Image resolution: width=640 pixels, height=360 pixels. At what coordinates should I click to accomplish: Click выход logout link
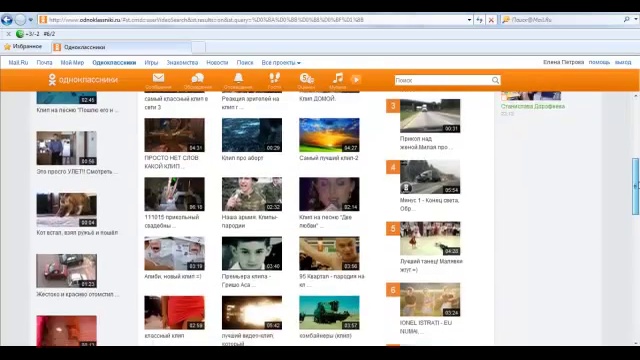coord(623,62)
